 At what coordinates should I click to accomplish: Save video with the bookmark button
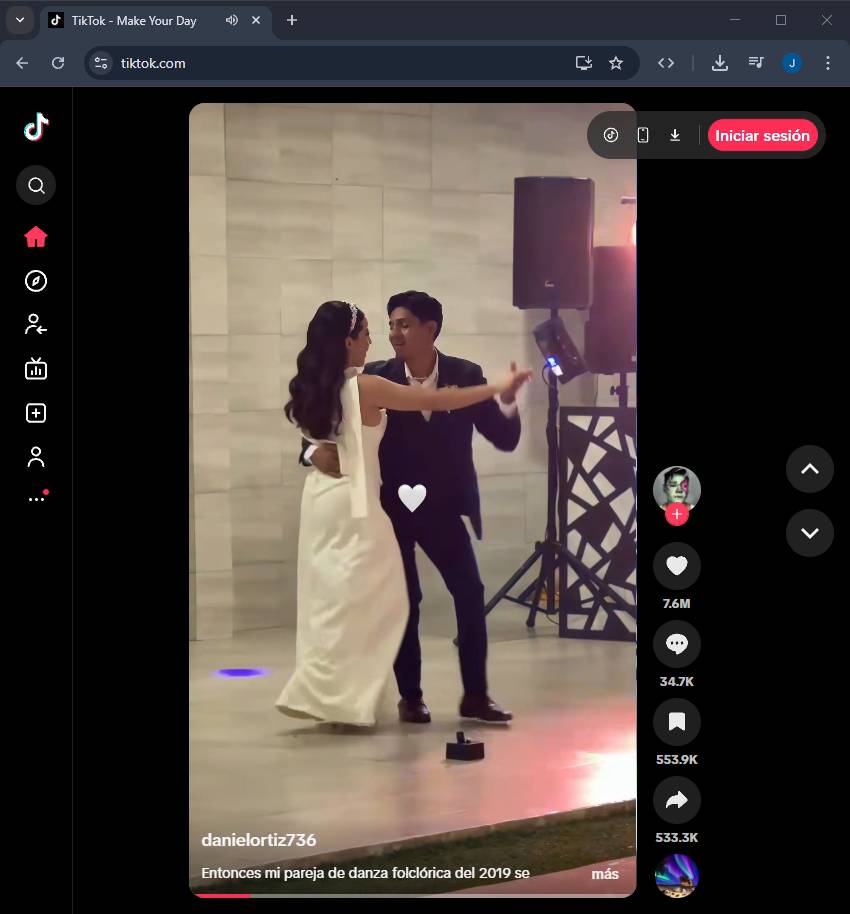click(676, 722)
